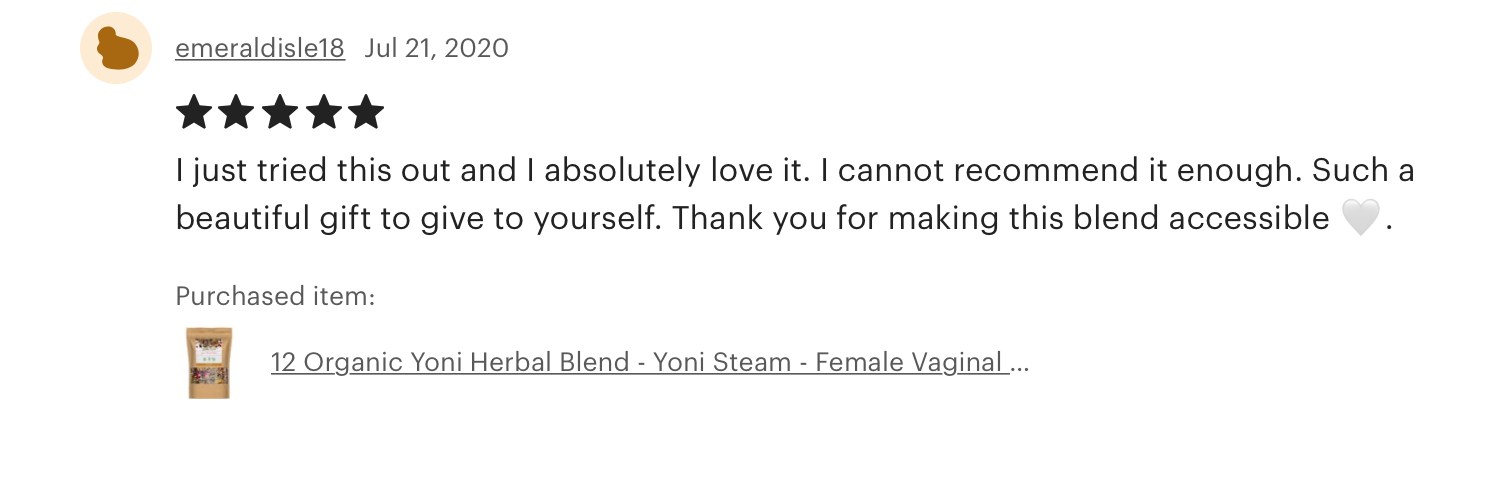Open the purchased item product thumbnail
Image resolution: width=1510 pixels, height=482 pixels.
click(209, 363)
